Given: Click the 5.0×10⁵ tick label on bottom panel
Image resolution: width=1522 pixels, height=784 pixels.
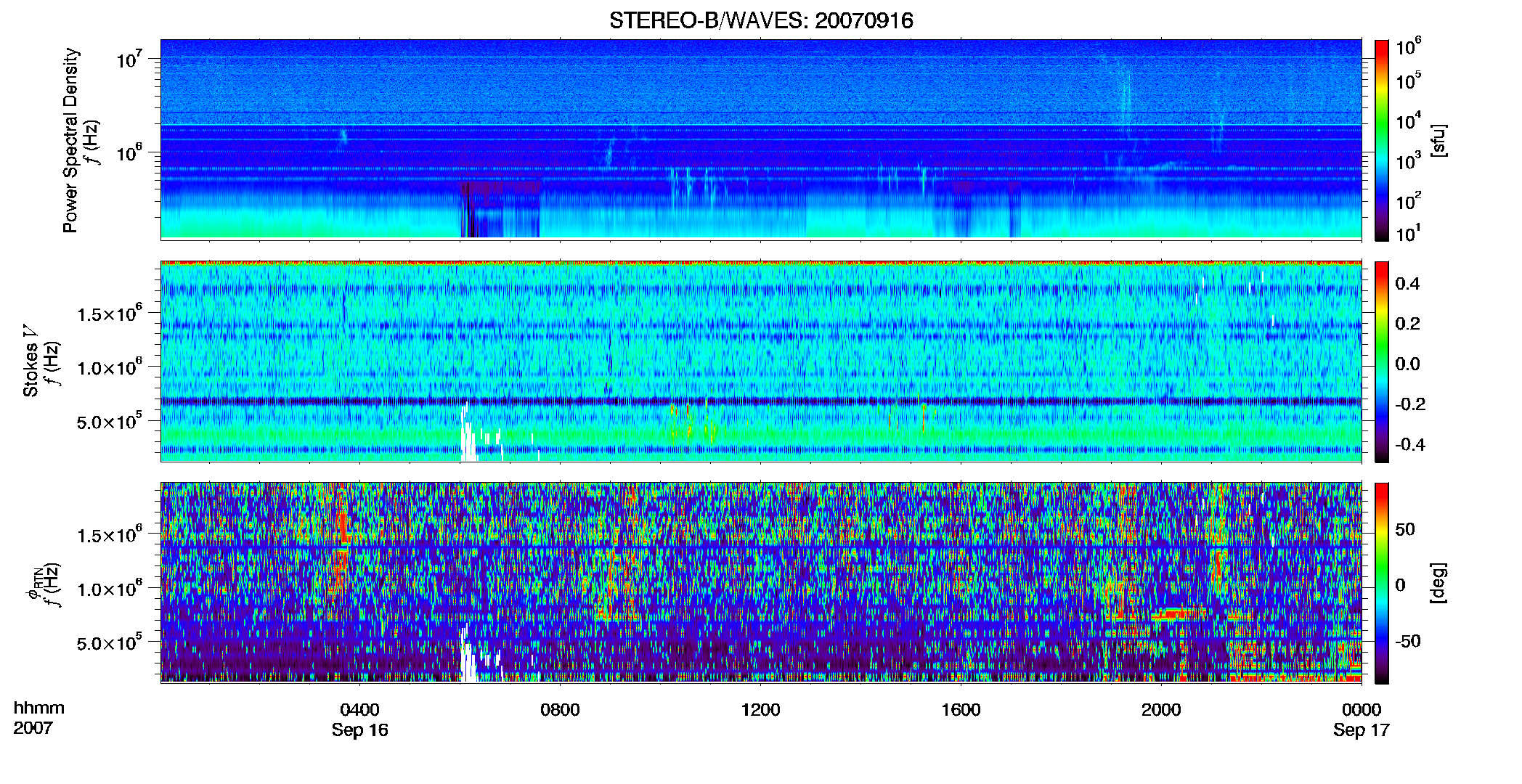Looking at the screenshot, I should click(x=110, y=643).
